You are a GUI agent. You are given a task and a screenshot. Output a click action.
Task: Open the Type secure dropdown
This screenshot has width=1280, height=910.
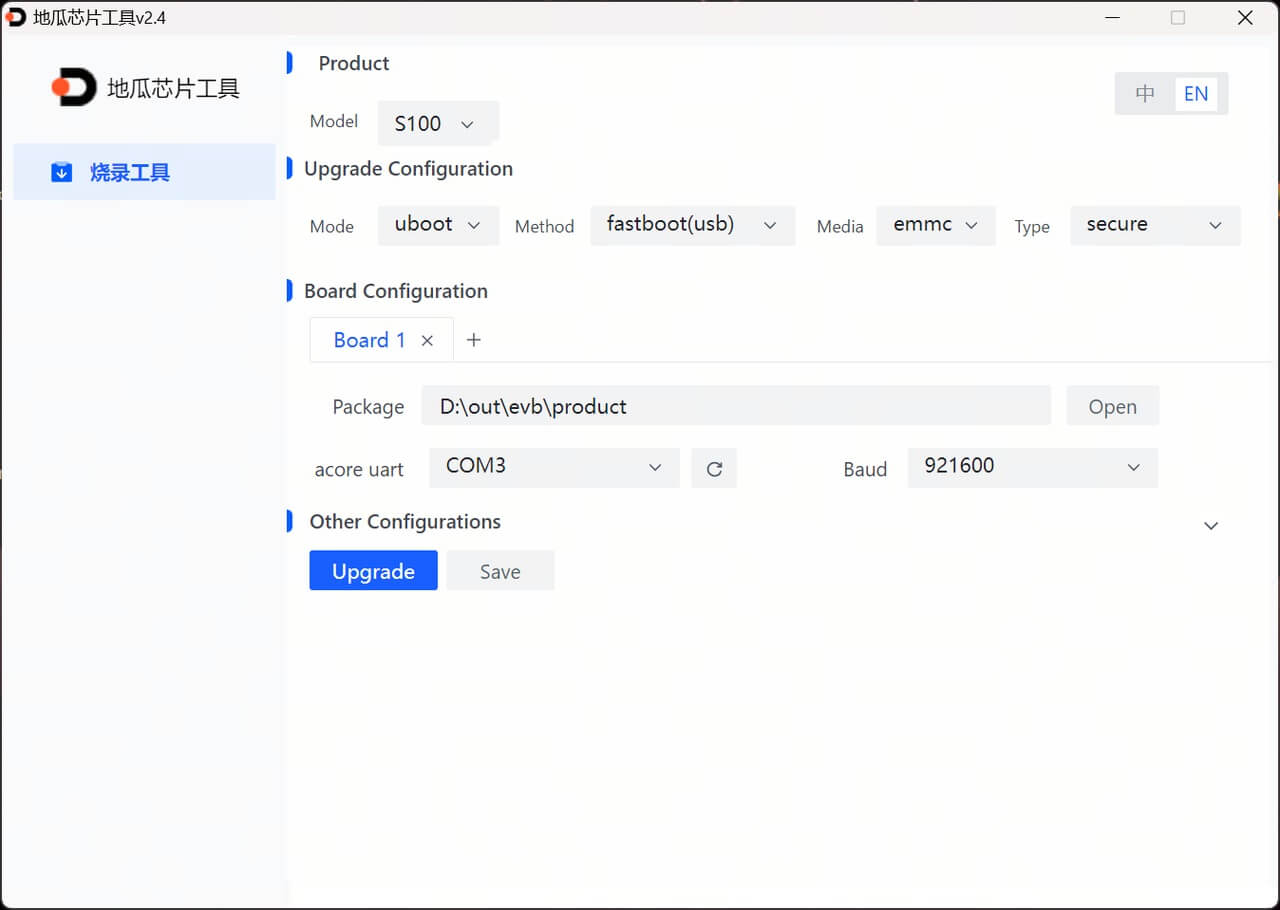[1154, 225]
